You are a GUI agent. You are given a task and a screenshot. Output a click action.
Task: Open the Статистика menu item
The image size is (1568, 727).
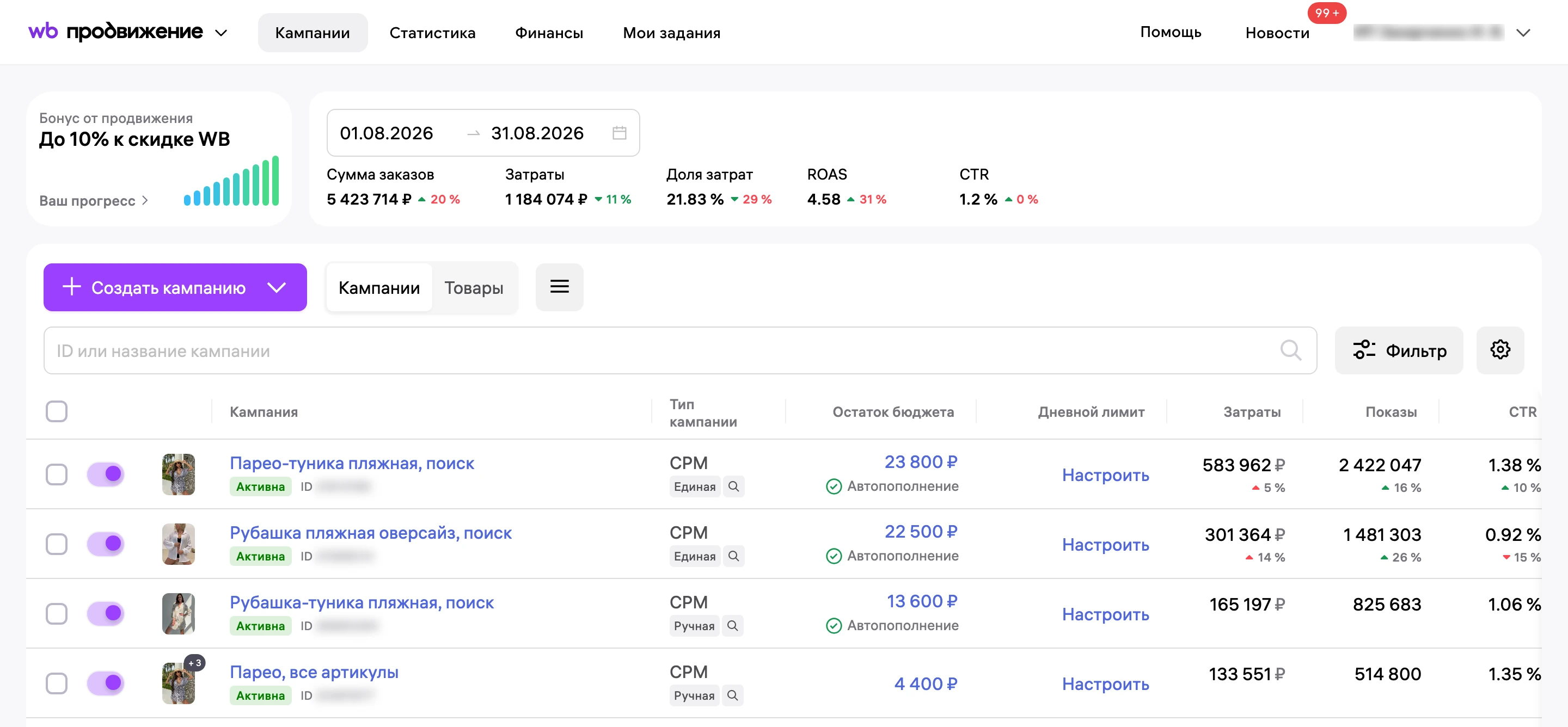[x=432, y=33]
